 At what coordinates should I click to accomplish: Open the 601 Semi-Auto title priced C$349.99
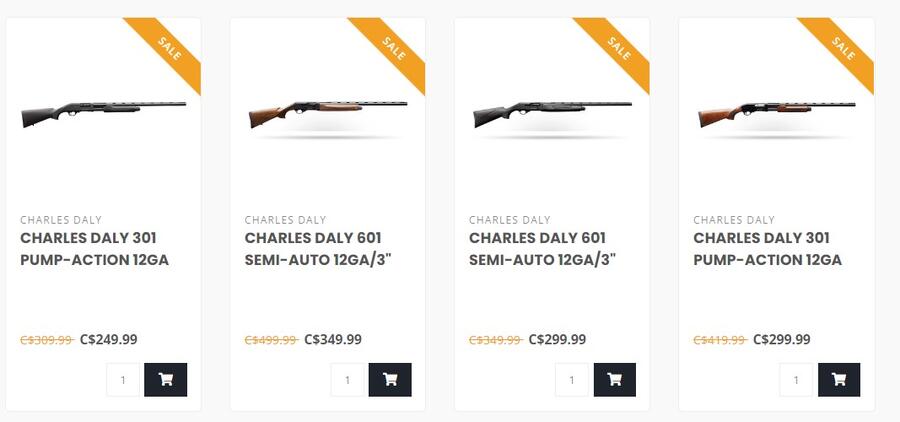318,249
